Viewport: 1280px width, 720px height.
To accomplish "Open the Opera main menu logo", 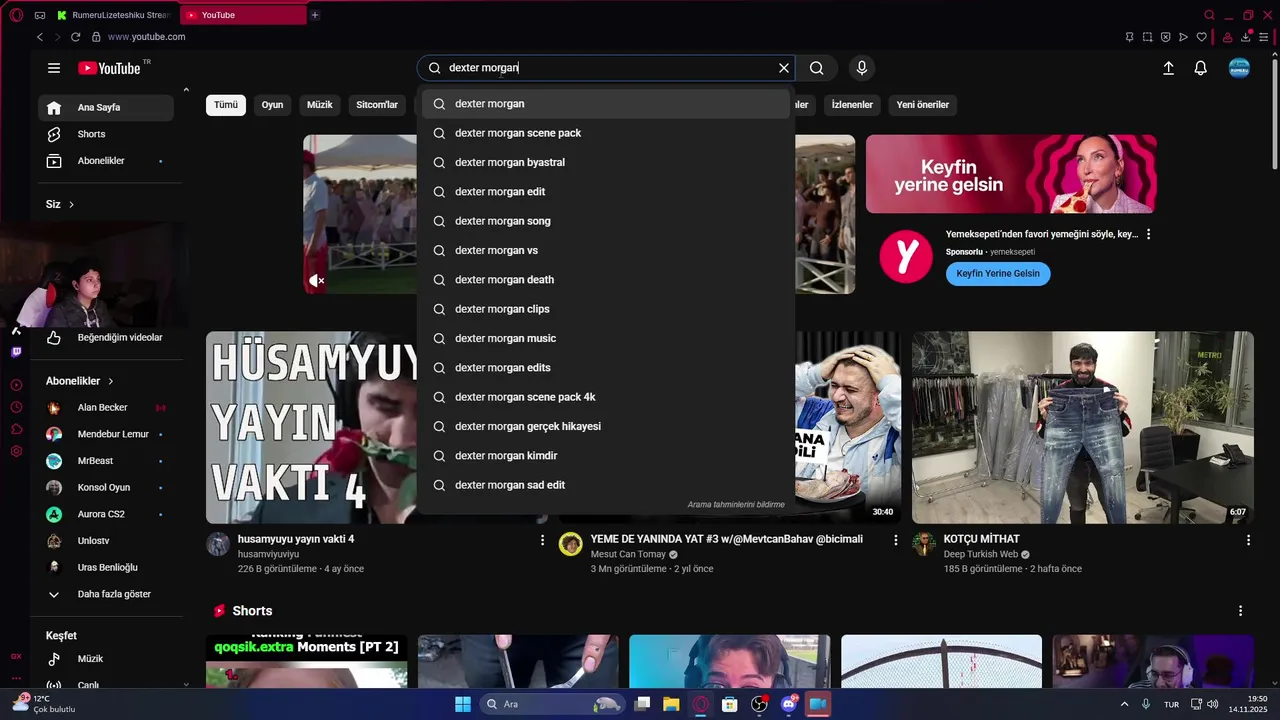I will [15, 15].
